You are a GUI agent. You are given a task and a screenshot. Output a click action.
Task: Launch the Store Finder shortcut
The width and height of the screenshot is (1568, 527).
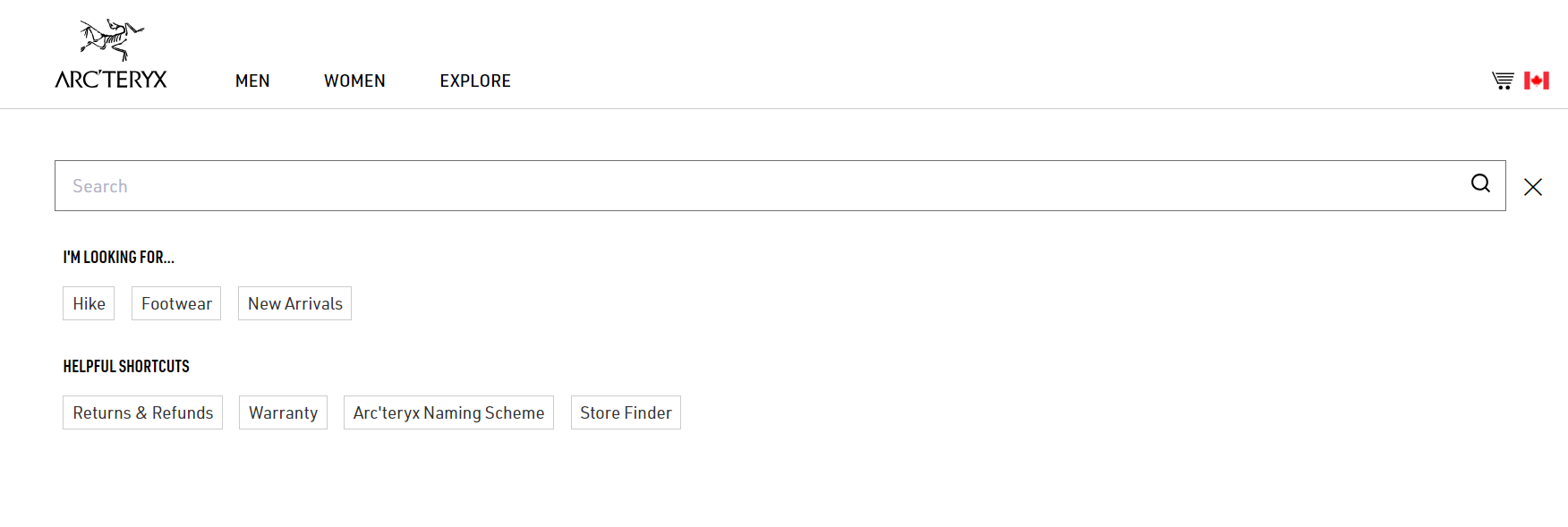[x=626, y=412]
